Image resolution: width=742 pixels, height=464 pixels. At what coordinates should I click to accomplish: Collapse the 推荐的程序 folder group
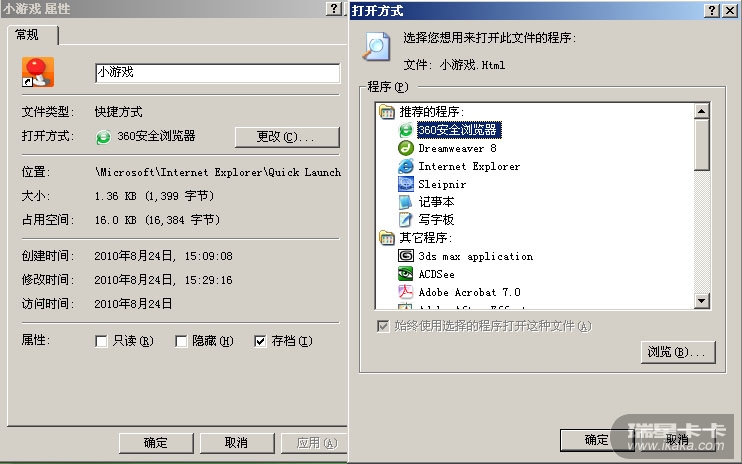tap(387, 112)
